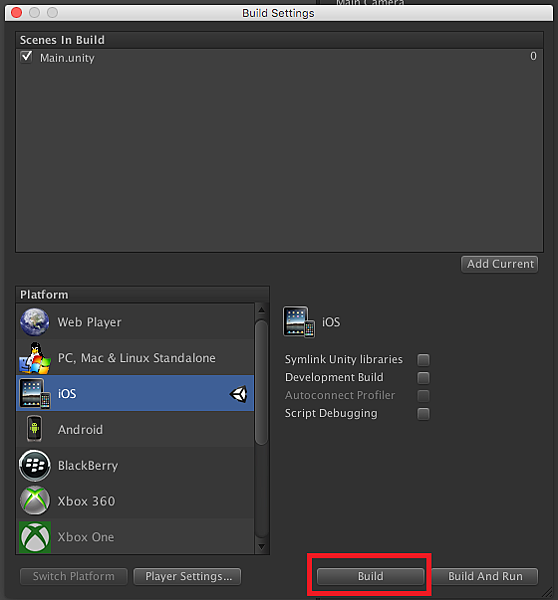Uncheck the Main.unity scene checkbox
558x600 pixels.
pyautogui.click(x=26, y=57)
